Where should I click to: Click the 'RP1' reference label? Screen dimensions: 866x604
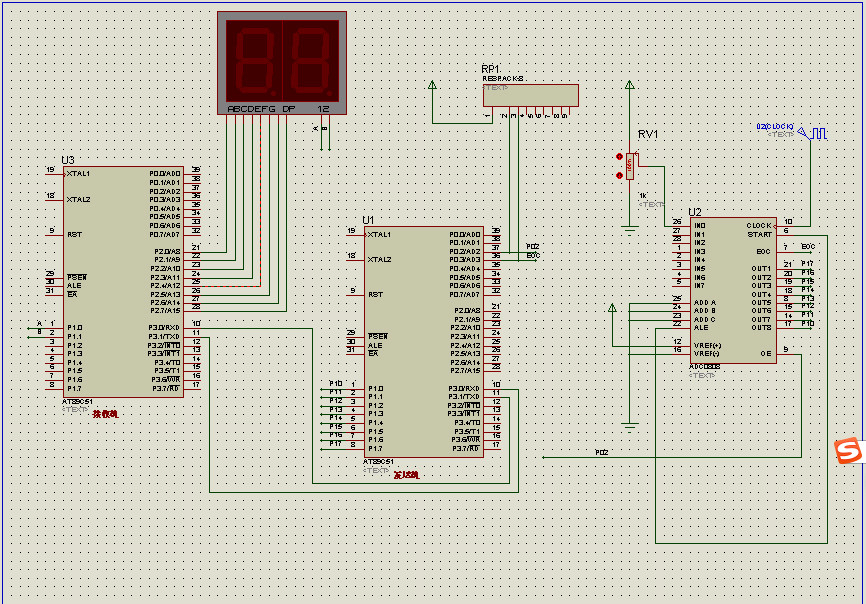490,69
